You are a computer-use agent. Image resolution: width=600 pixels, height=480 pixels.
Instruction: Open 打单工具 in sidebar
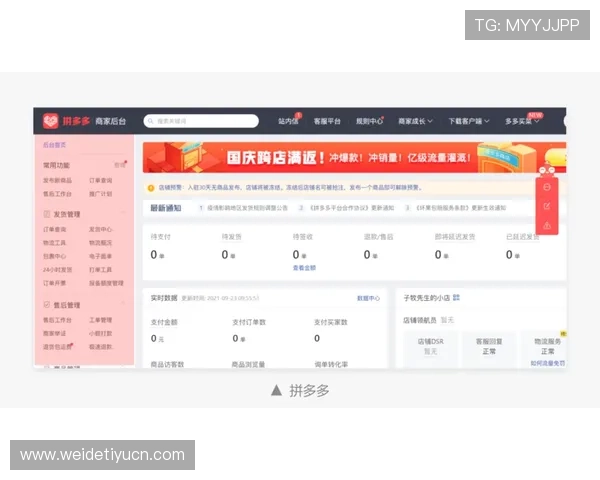[101, 269]
